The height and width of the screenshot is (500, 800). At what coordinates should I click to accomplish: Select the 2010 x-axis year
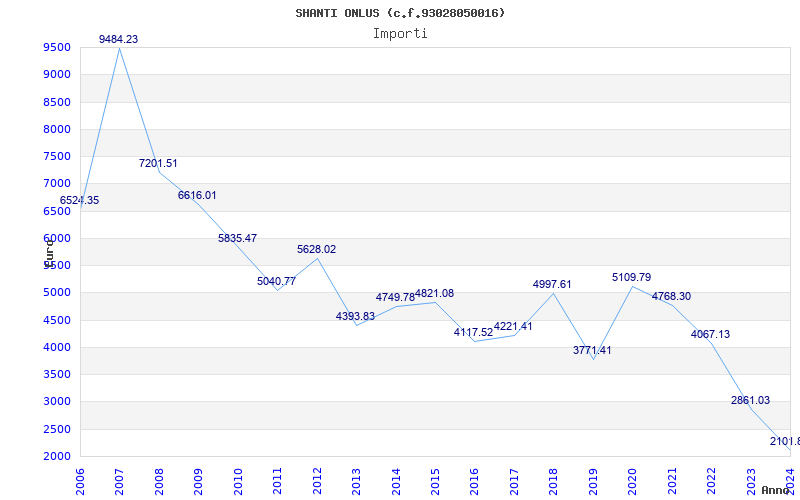(x=238, y=482)
